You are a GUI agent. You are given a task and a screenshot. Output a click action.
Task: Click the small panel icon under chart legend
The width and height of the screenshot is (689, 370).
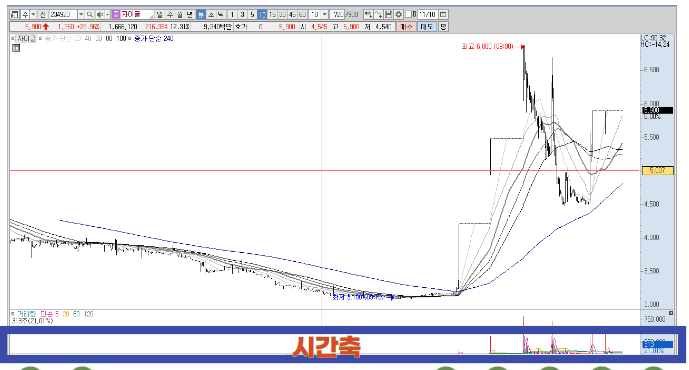(x=16, y=48)
